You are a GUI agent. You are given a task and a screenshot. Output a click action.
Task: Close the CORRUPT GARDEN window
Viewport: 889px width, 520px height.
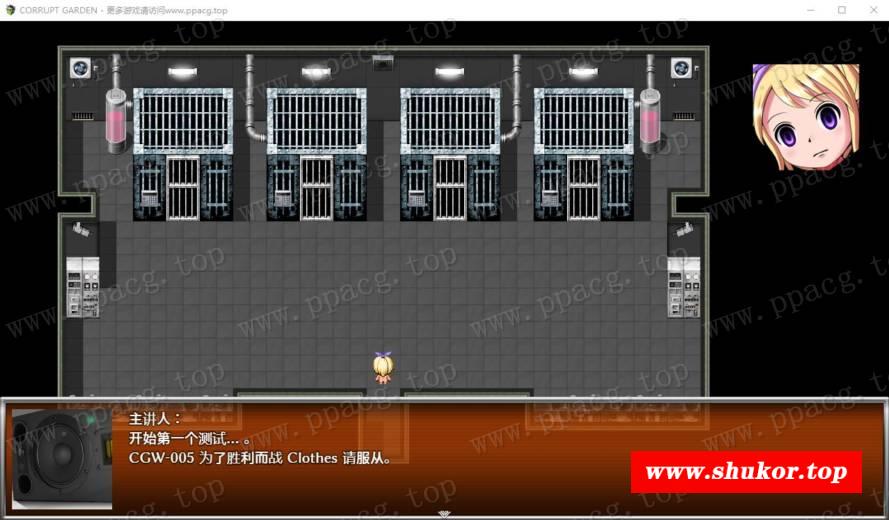874,10
